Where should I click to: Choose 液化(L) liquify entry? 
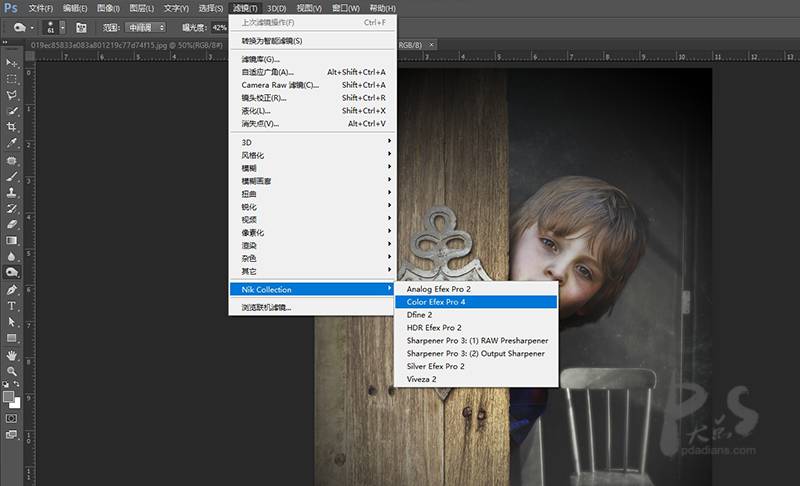point(312,111)
